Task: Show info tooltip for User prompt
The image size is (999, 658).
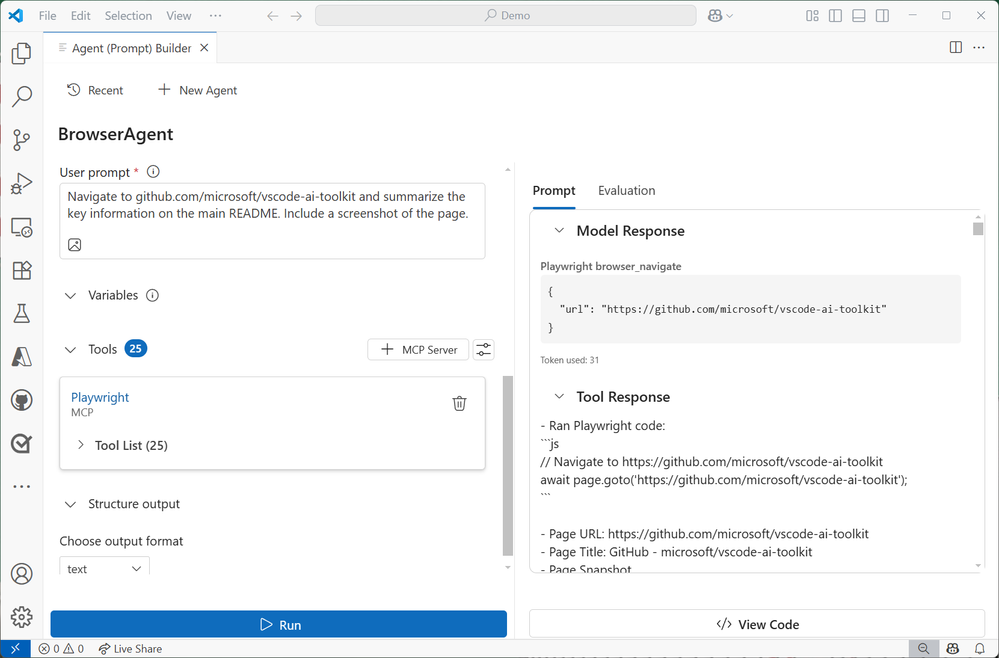Action: (x=153, y=172)
